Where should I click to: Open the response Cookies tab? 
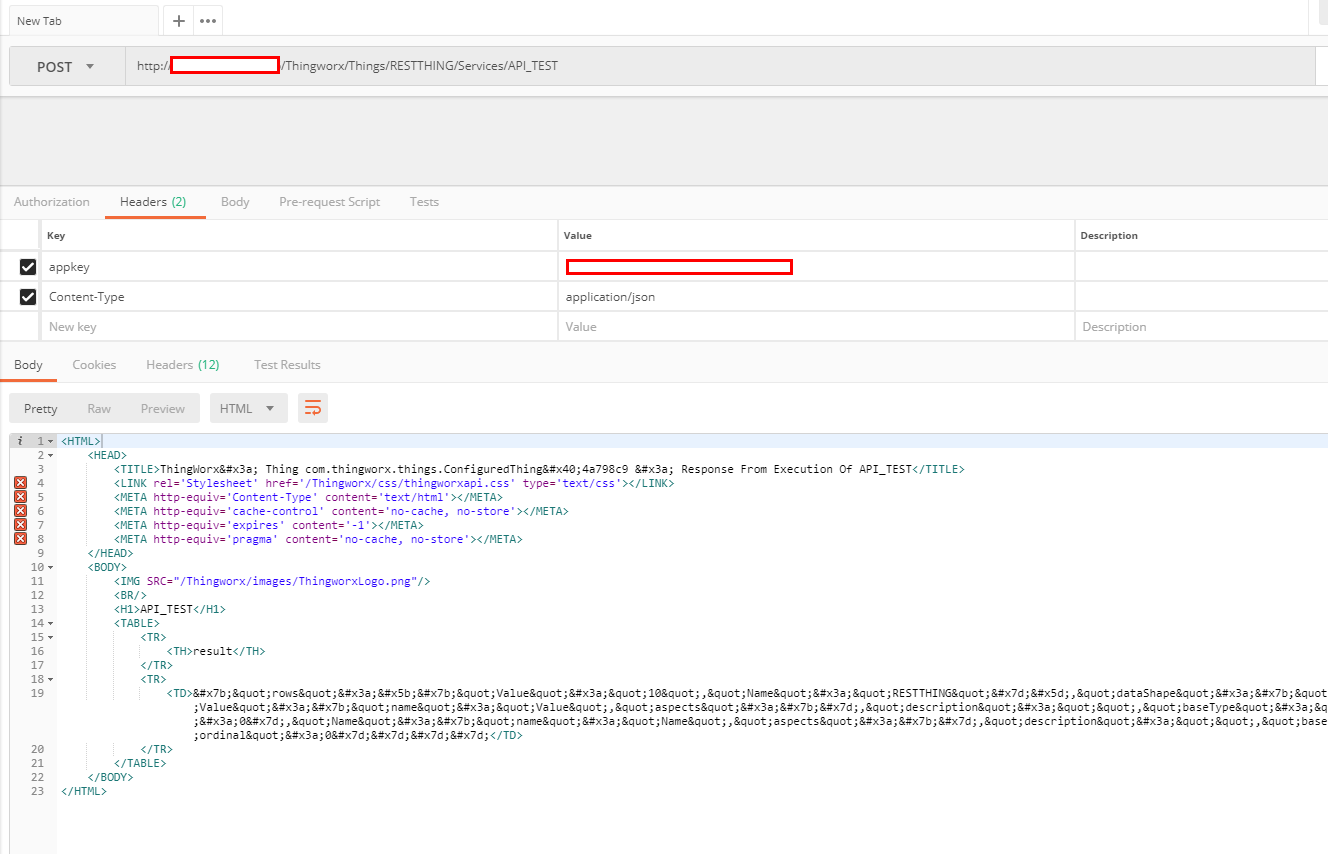coord(94,365)
